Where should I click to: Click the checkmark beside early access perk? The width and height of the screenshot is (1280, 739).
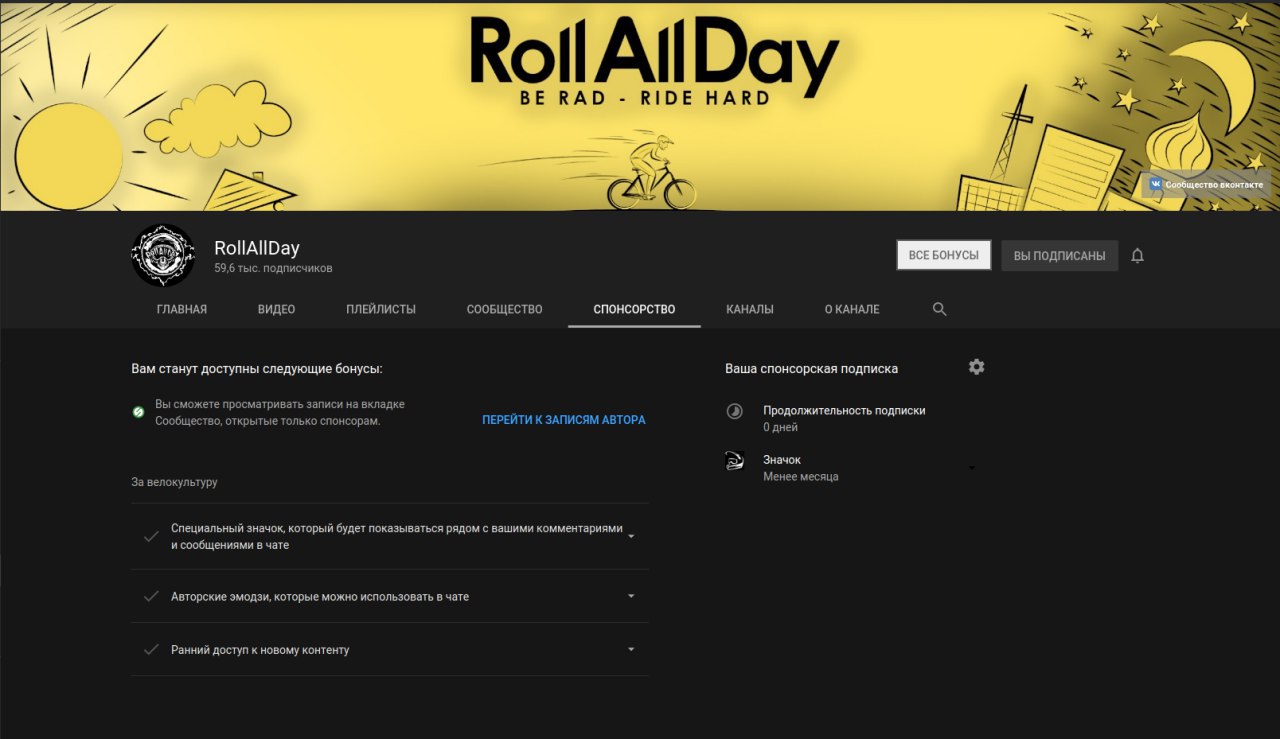[x=151, y=649]
